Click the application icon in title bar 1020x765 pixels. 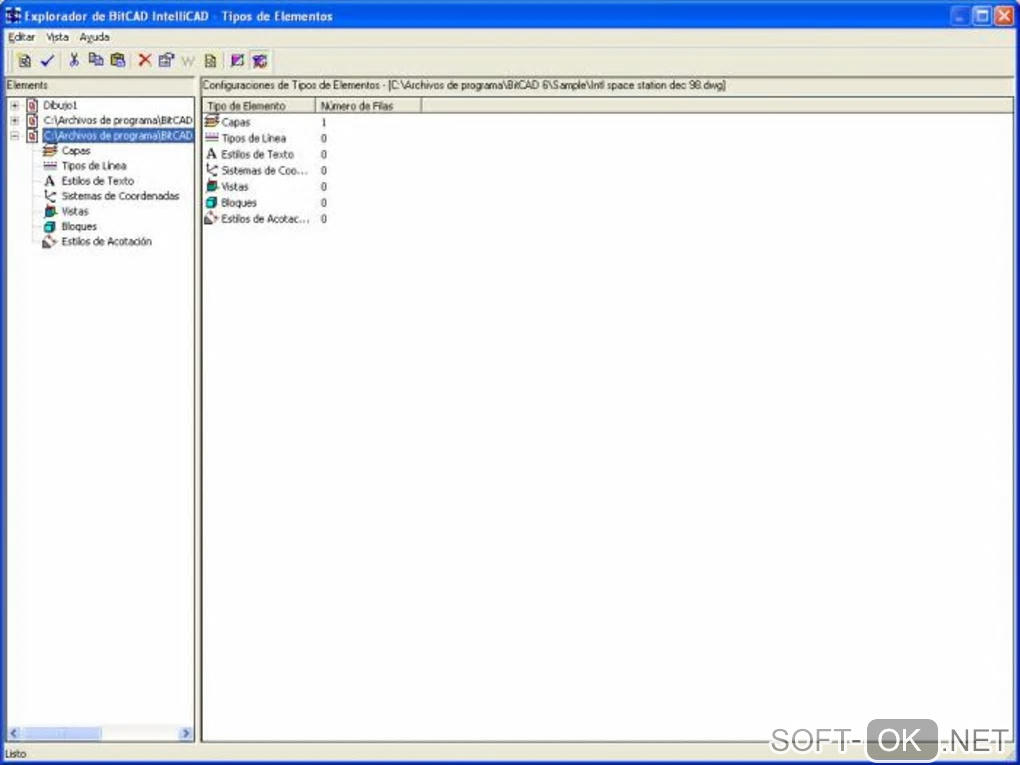[12, 16]
